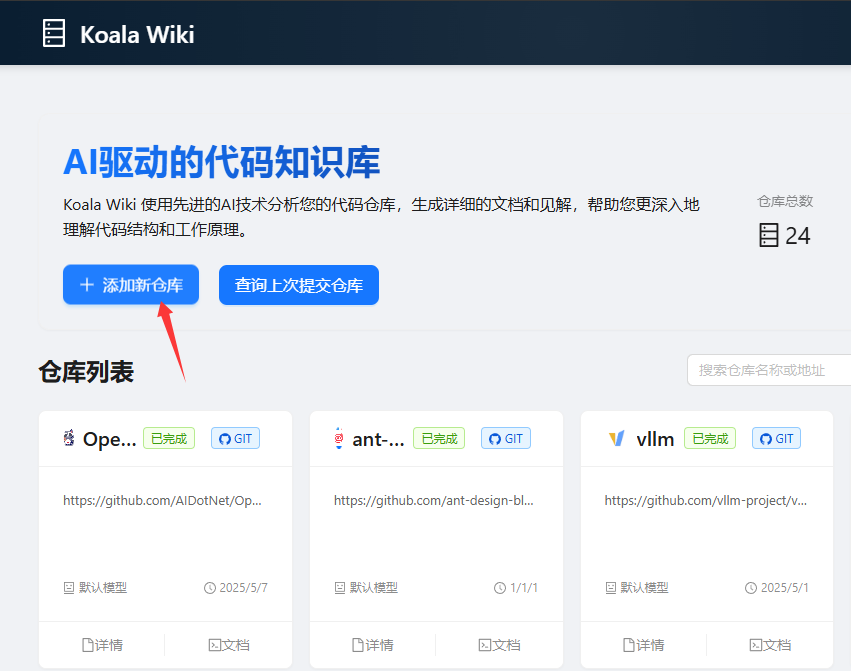Click the 添加新仓库 button

coord(131,284)
